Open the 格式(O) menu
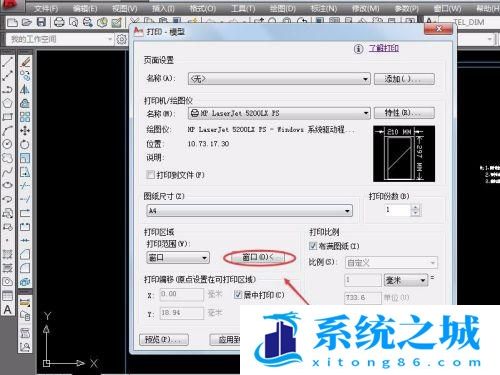 (x=203, y=8)
